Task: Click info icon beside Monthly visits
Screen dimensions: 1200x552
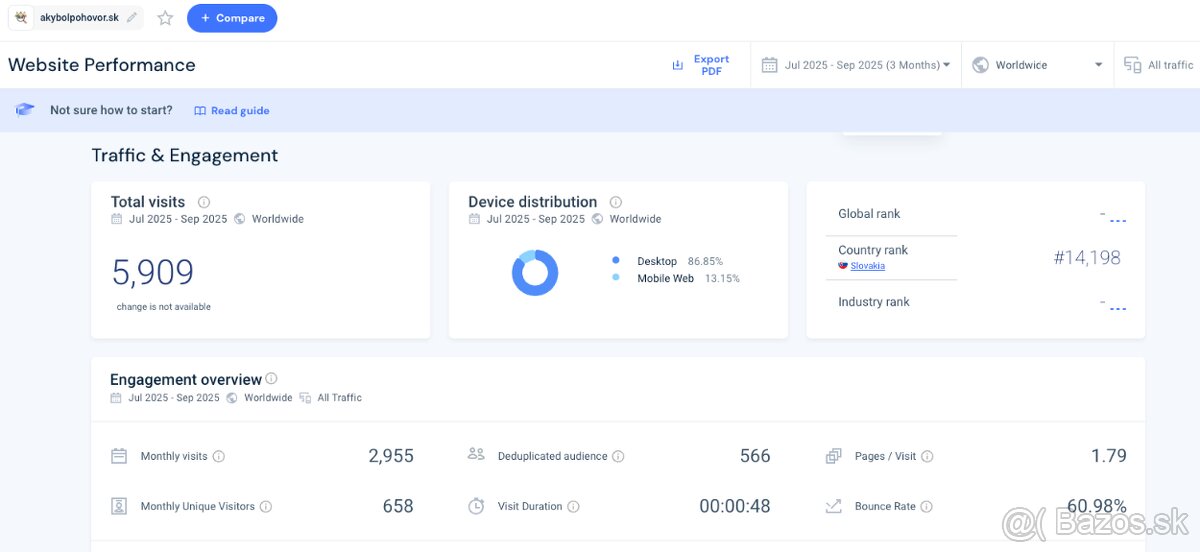Action: (x=219, y=456)
